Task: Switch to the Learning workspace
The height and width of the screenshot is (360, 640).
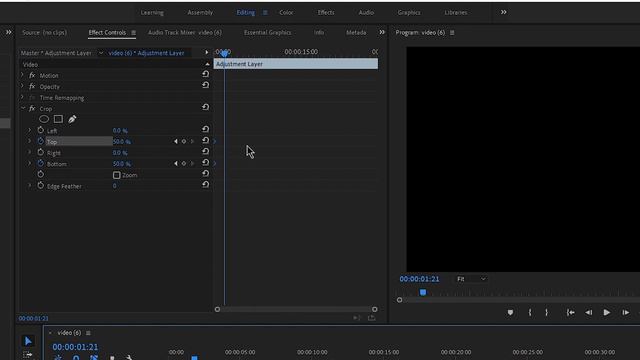Action: [152, 13]
